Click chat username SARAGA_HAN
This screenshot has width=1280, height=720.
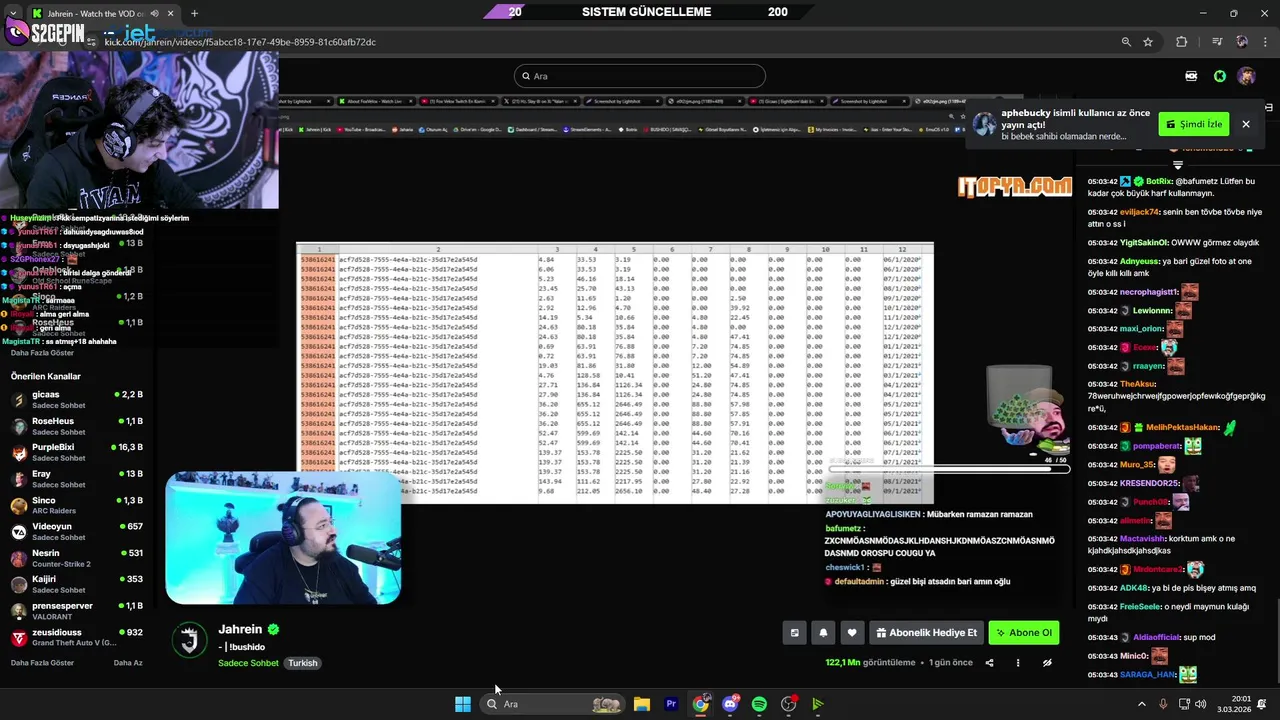pyautogui.click(x=1148, y=674)
